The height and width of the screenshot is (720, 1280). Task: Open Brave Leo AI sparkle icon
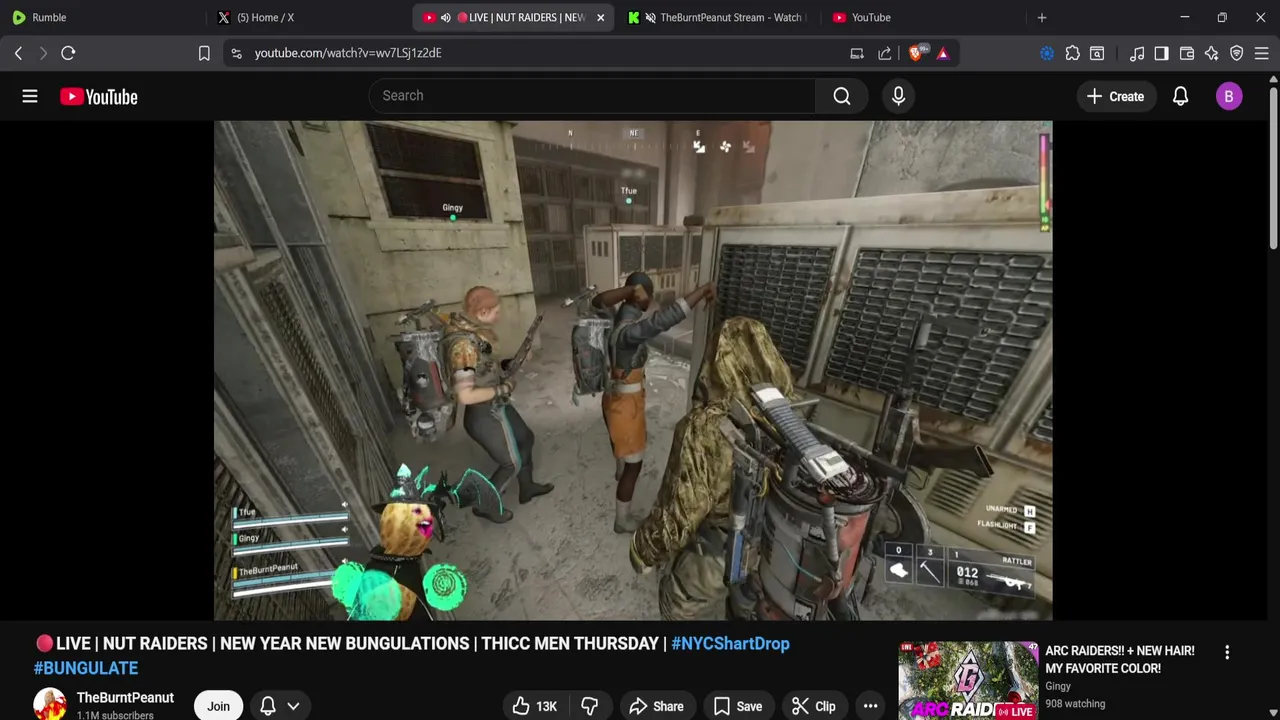(1211, 53)
